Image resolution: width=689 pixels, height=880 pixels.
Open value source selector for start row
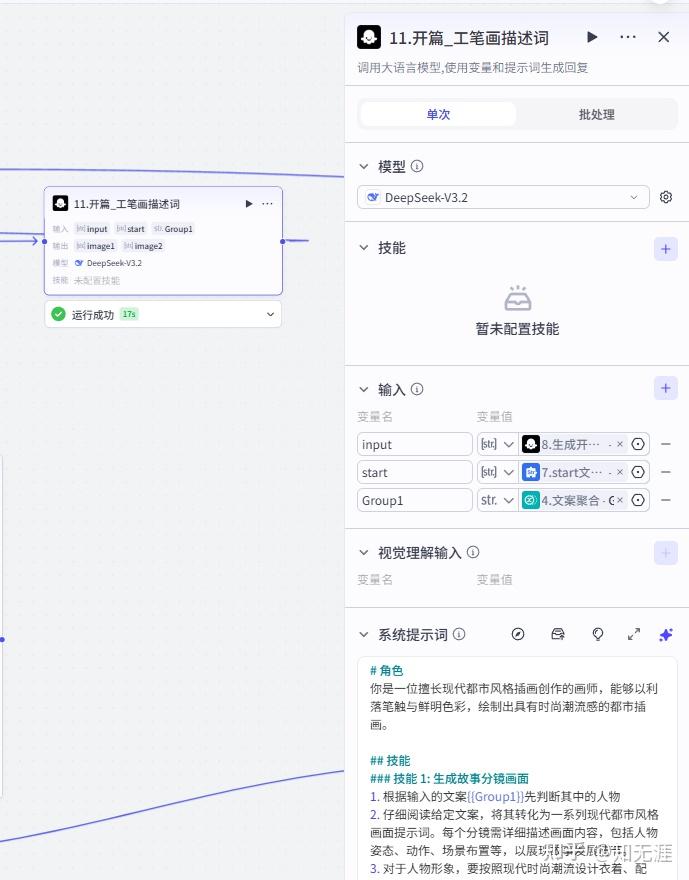pyautogui.click(x=638, y=472)
